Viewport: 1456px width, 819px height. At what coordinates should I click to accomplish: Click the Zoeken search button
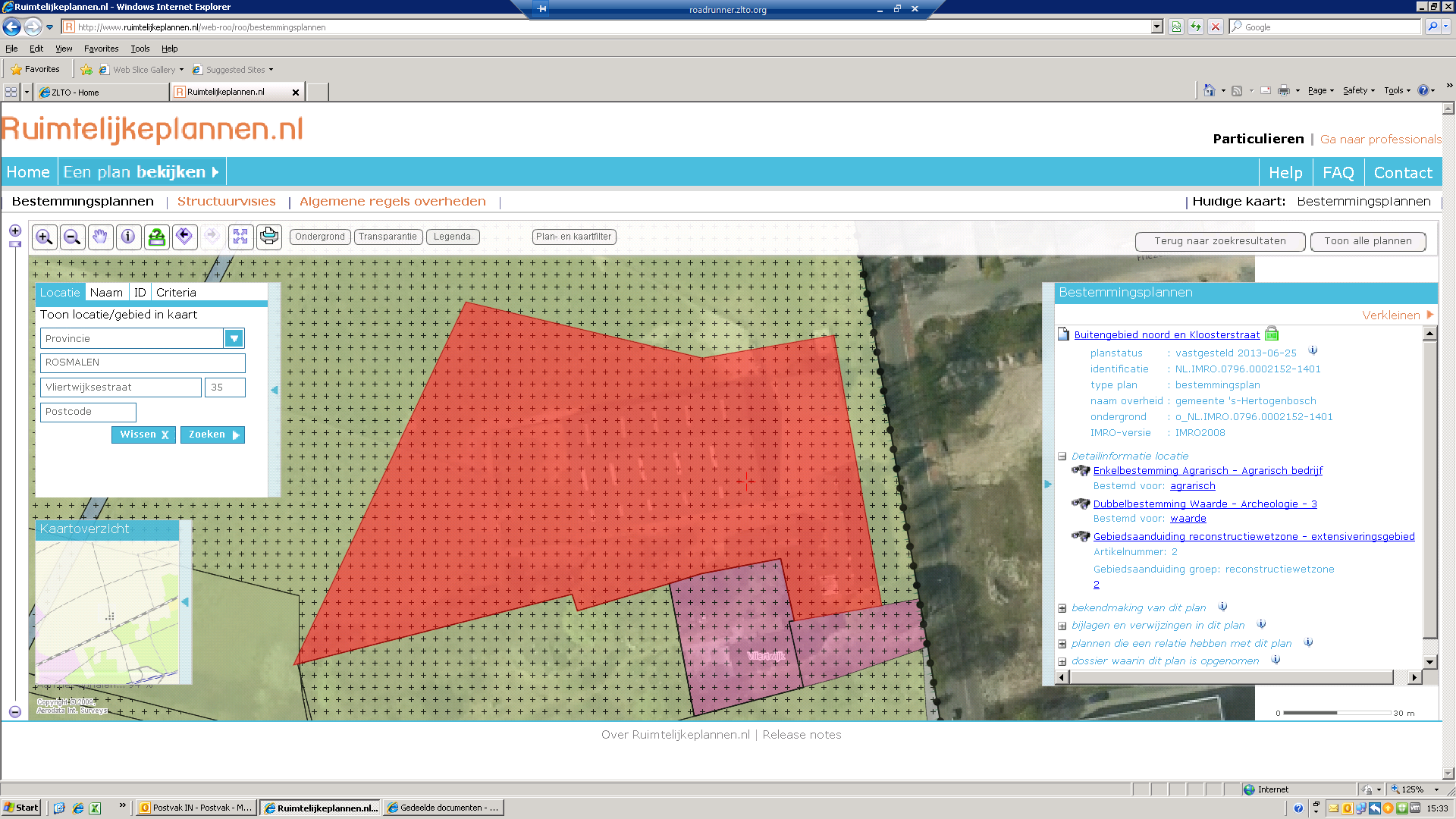point(212,435)
